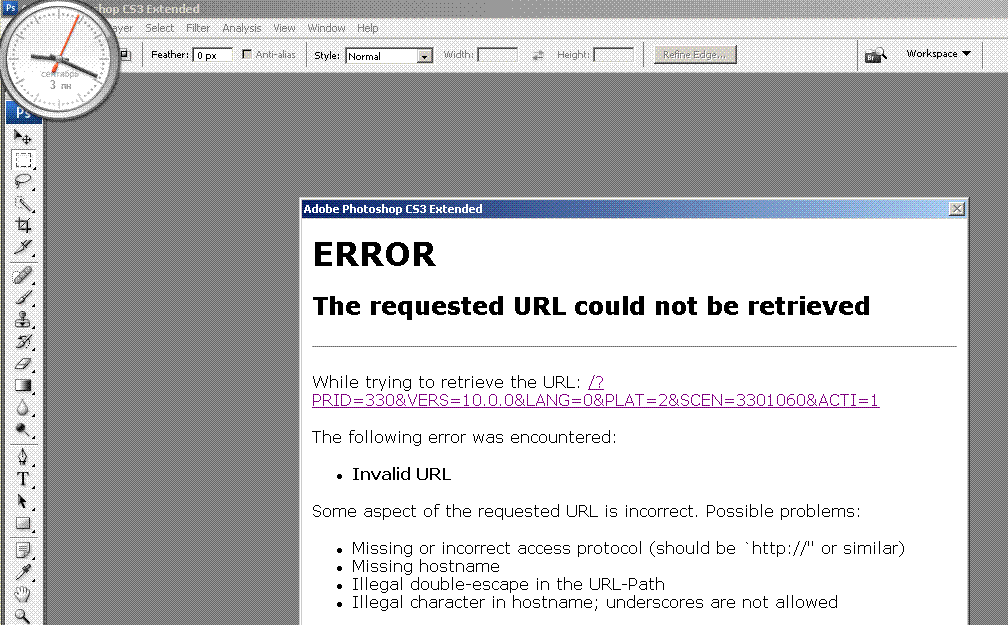Select the Clone Stamp tool
The height and width of the screenshot is (625, 1008).
22,320
